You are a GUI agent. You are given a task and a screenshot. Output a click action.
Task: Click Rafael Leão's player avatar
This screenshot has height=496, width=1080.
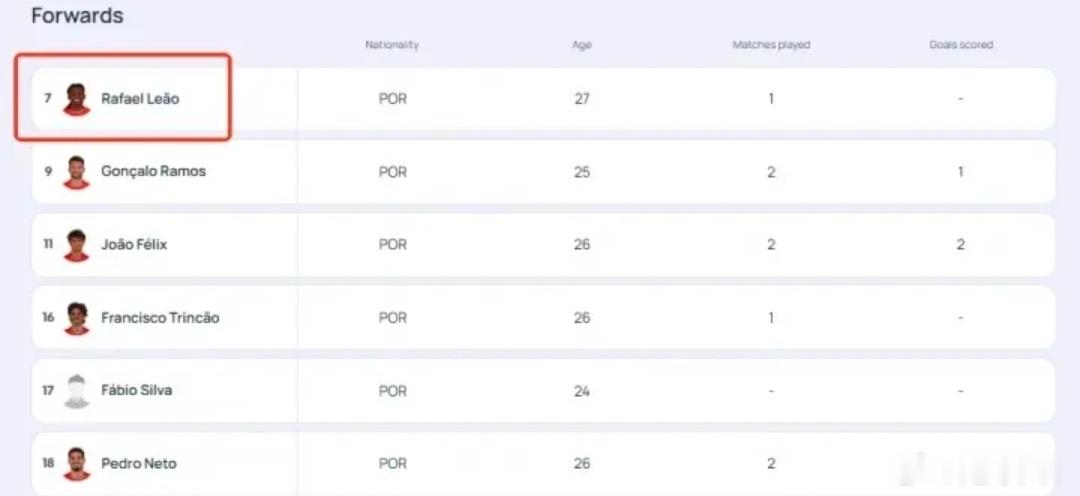point(76,100)
